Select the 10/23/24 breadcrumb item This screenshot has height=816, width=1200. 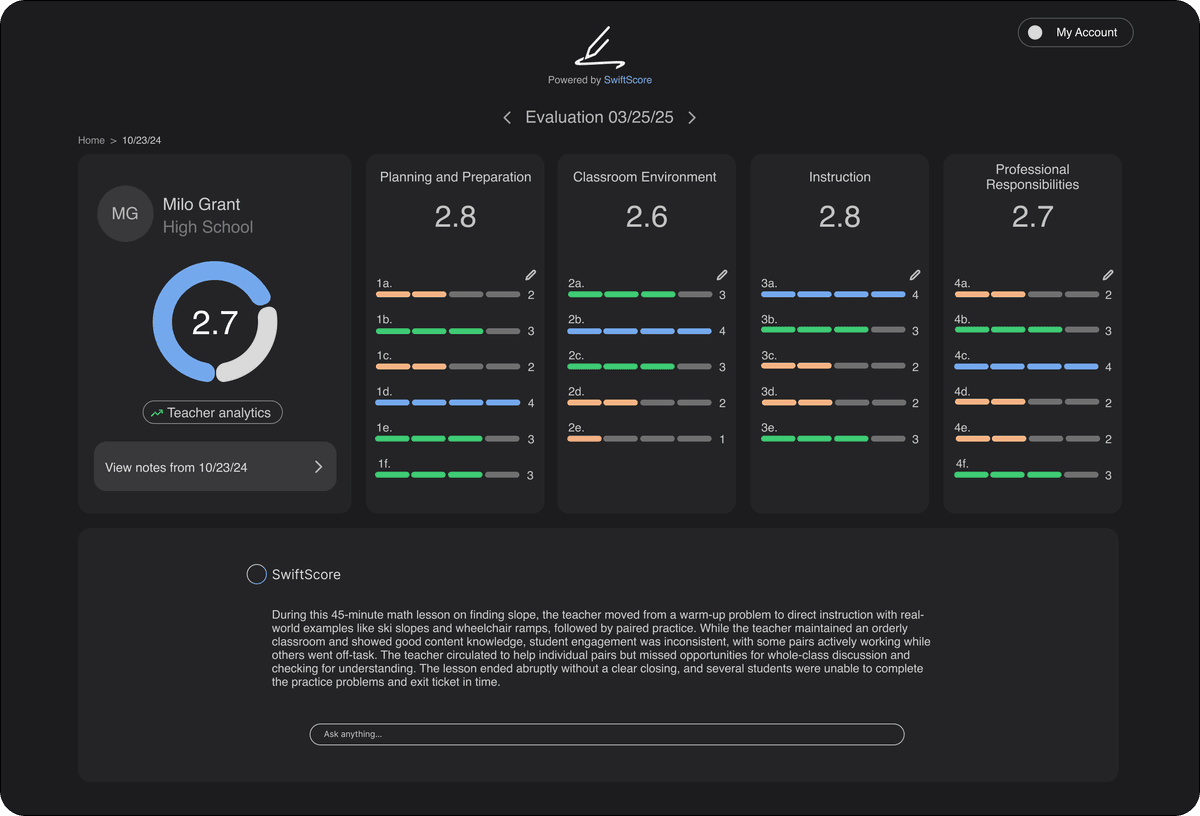[140, 140]
